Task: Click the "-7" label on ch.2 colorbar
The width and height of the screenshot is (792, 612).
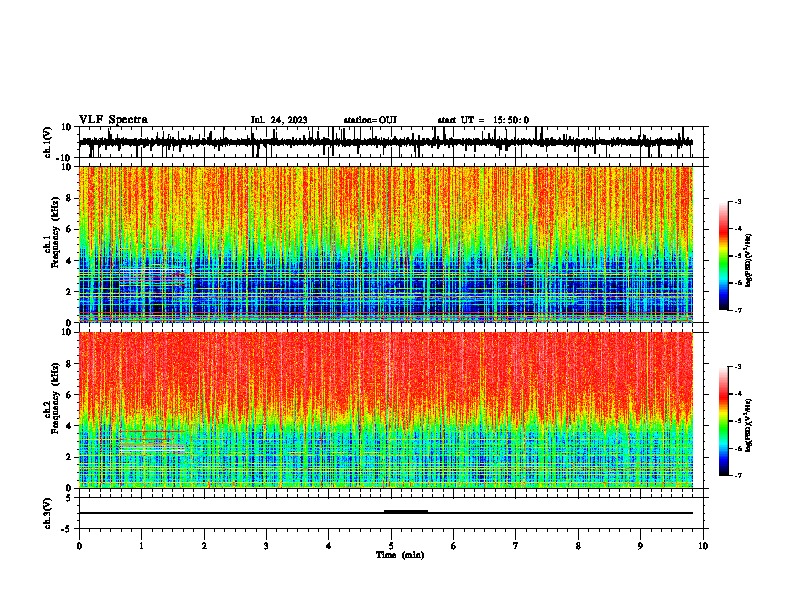Action: (737, 476)
